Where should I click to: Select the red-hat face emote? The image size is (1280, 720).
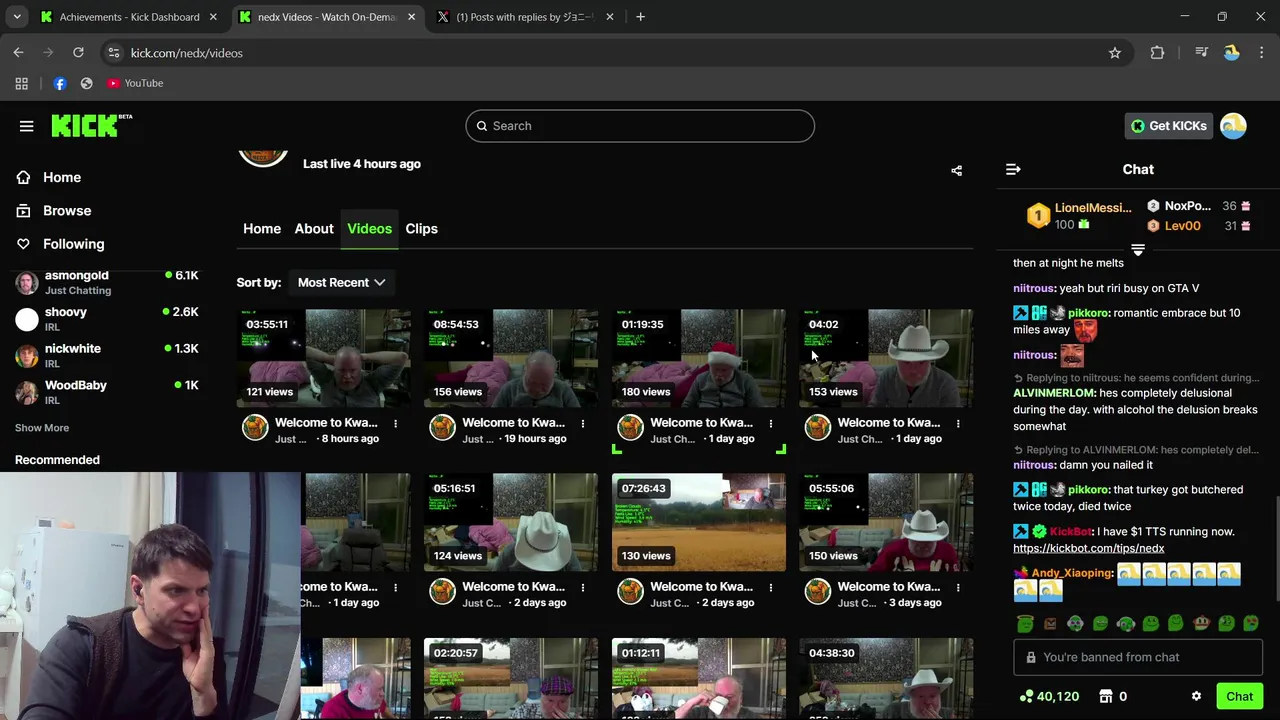(x=1201, y=624)
